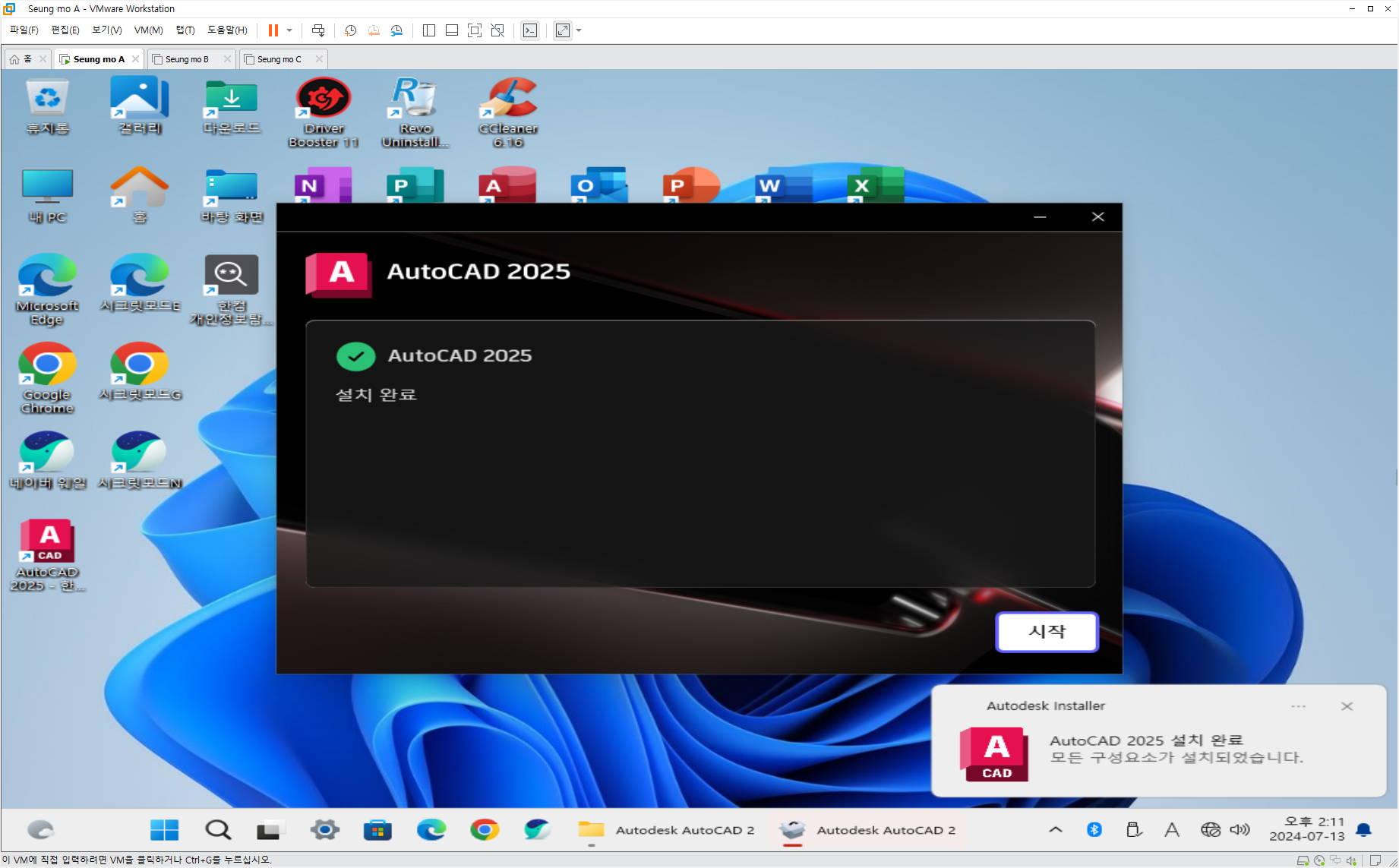1399x868 pixels.
Task: Expand the power options dropdown arrow
Action: coord(289,30)
